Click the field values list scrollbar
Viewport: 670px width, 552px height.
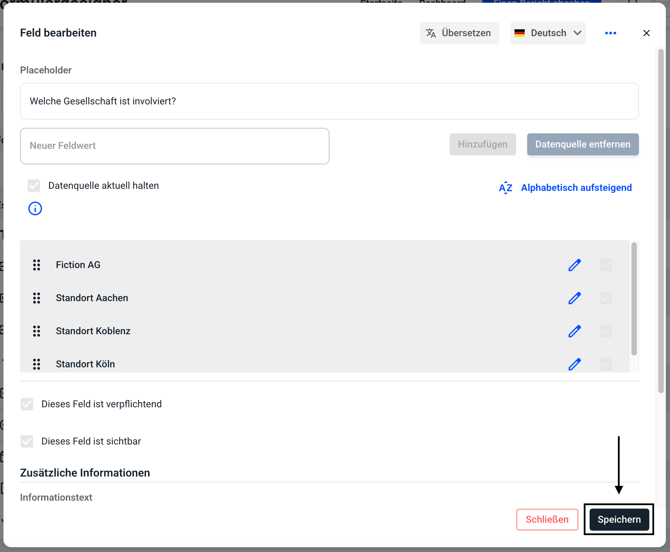[634, 298]
